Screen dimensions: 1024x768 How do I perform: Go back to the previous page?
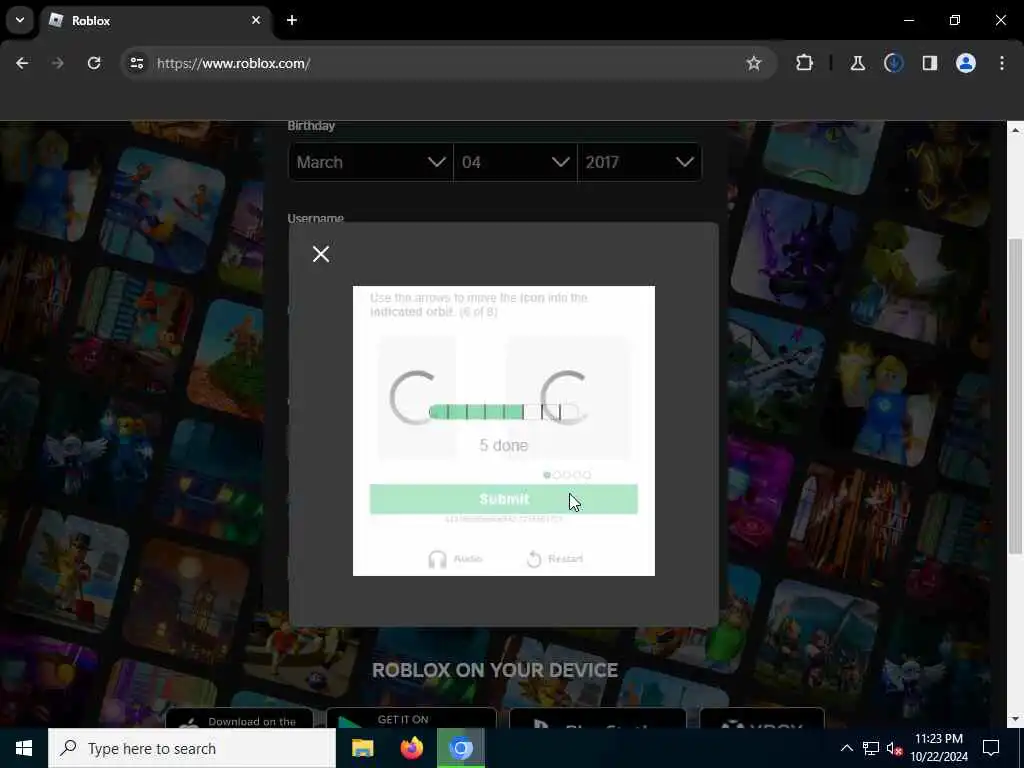pyautogui.click(x=22, y=63)
